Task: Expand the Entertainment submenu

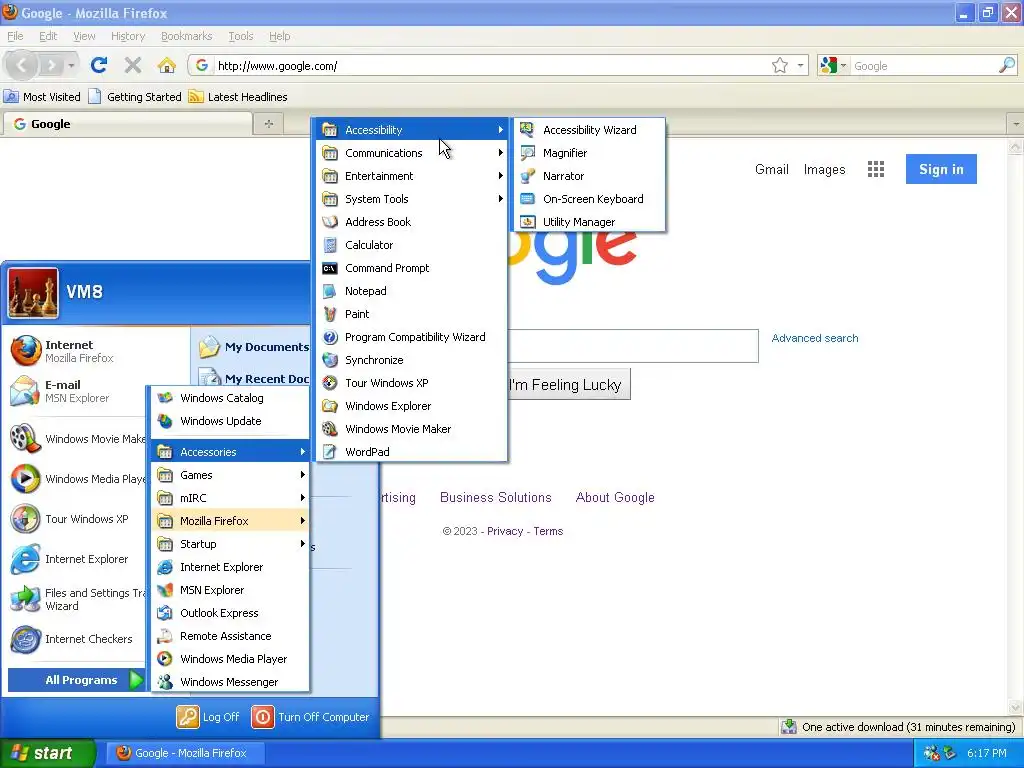Action: [411, 176]
